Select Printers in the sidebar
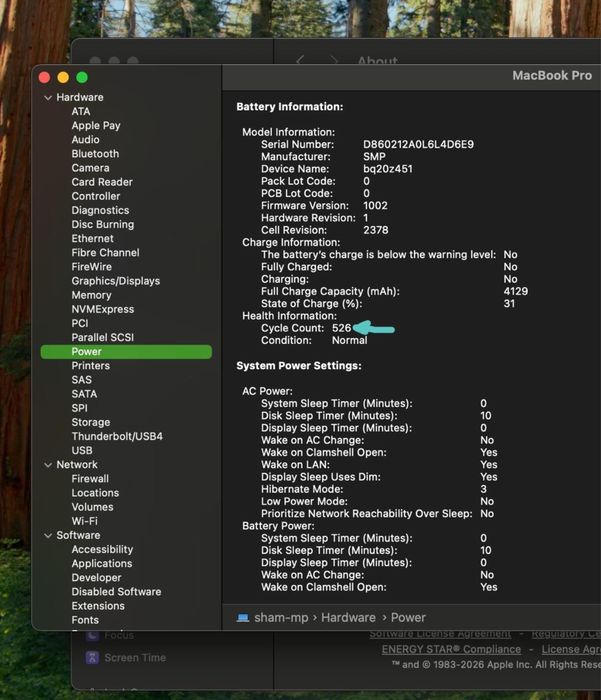The image size is (601, 700). 91,366
